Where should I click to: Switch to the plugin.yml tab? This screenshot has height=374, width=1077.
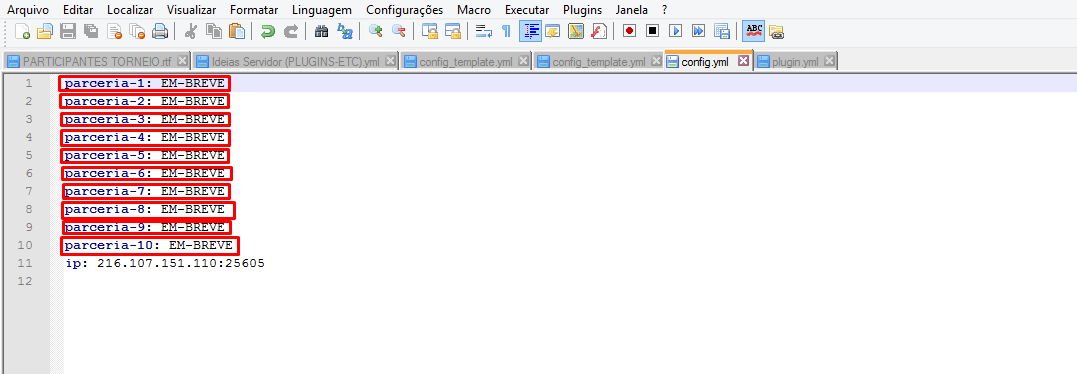point(795,61)
